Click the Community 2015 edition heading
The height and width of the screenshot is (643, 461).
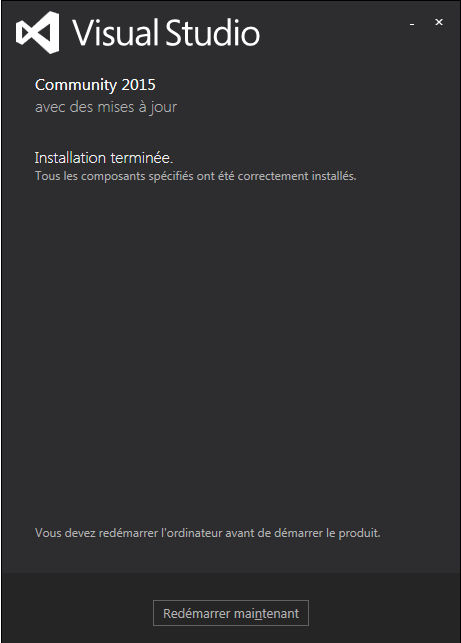pos(95,85)
